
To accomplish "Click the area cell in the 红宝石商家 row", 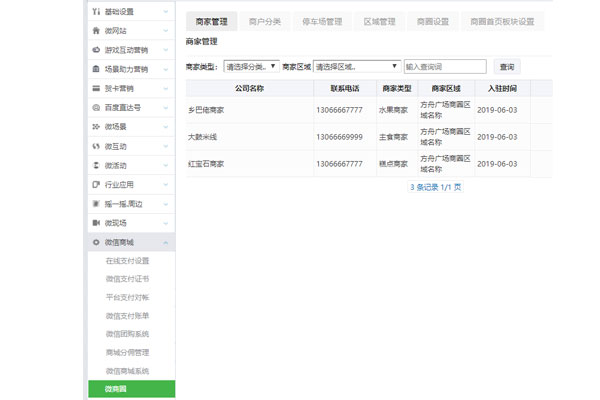I will [445, 164].
